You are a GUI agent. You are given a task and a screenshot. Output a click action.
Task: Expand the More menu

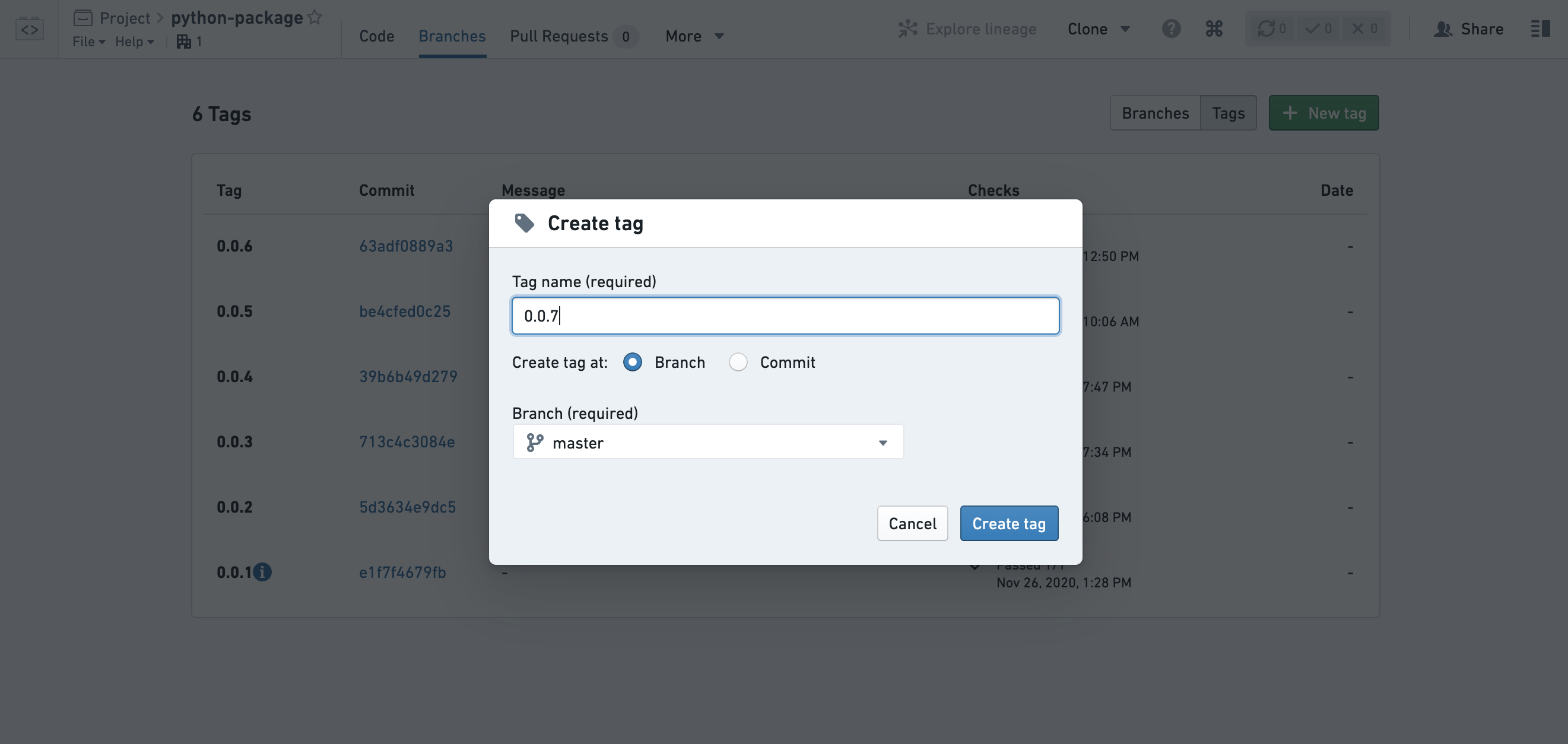pos(694,36)
